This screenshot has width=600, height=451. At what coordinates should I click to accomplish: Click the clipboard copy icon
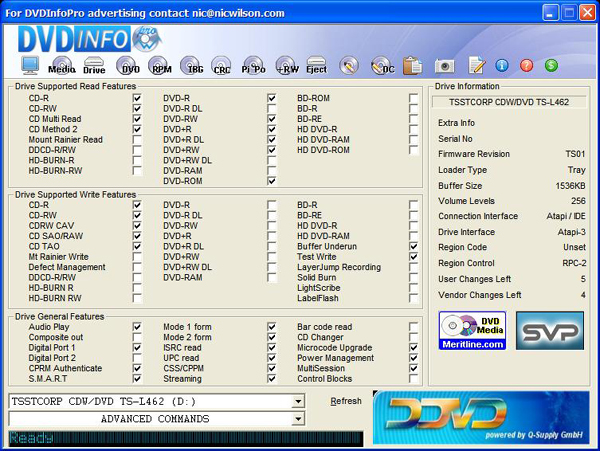coord(412,65)
